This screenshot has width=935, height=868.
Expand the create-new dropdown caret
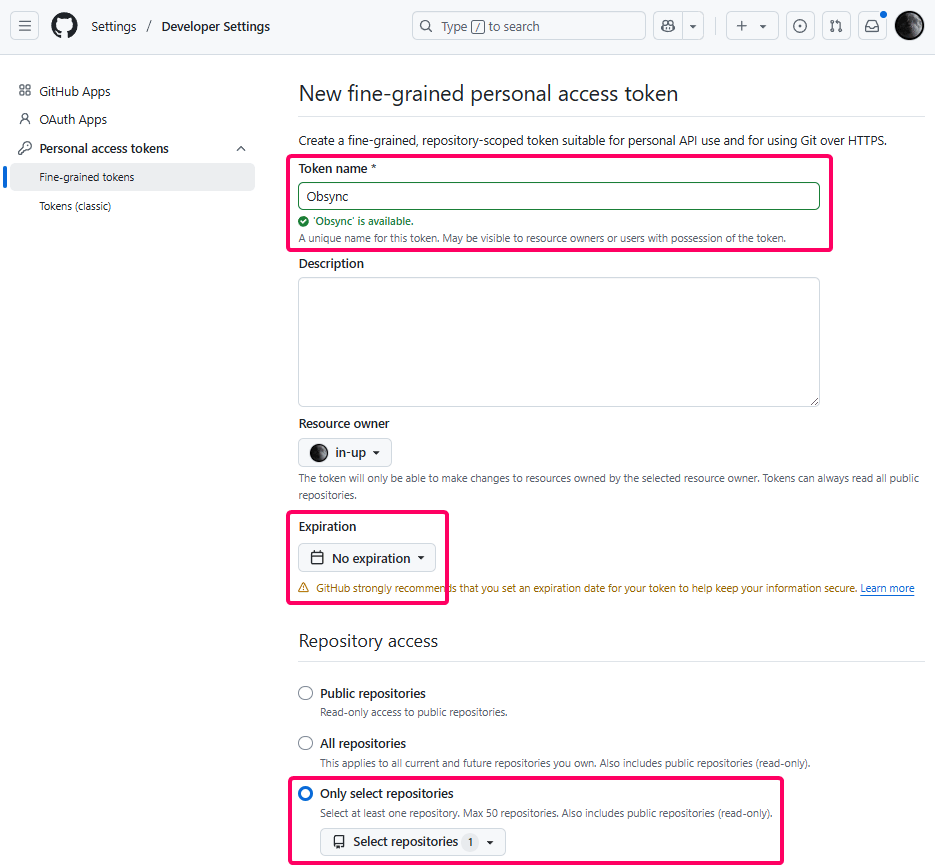763,26
